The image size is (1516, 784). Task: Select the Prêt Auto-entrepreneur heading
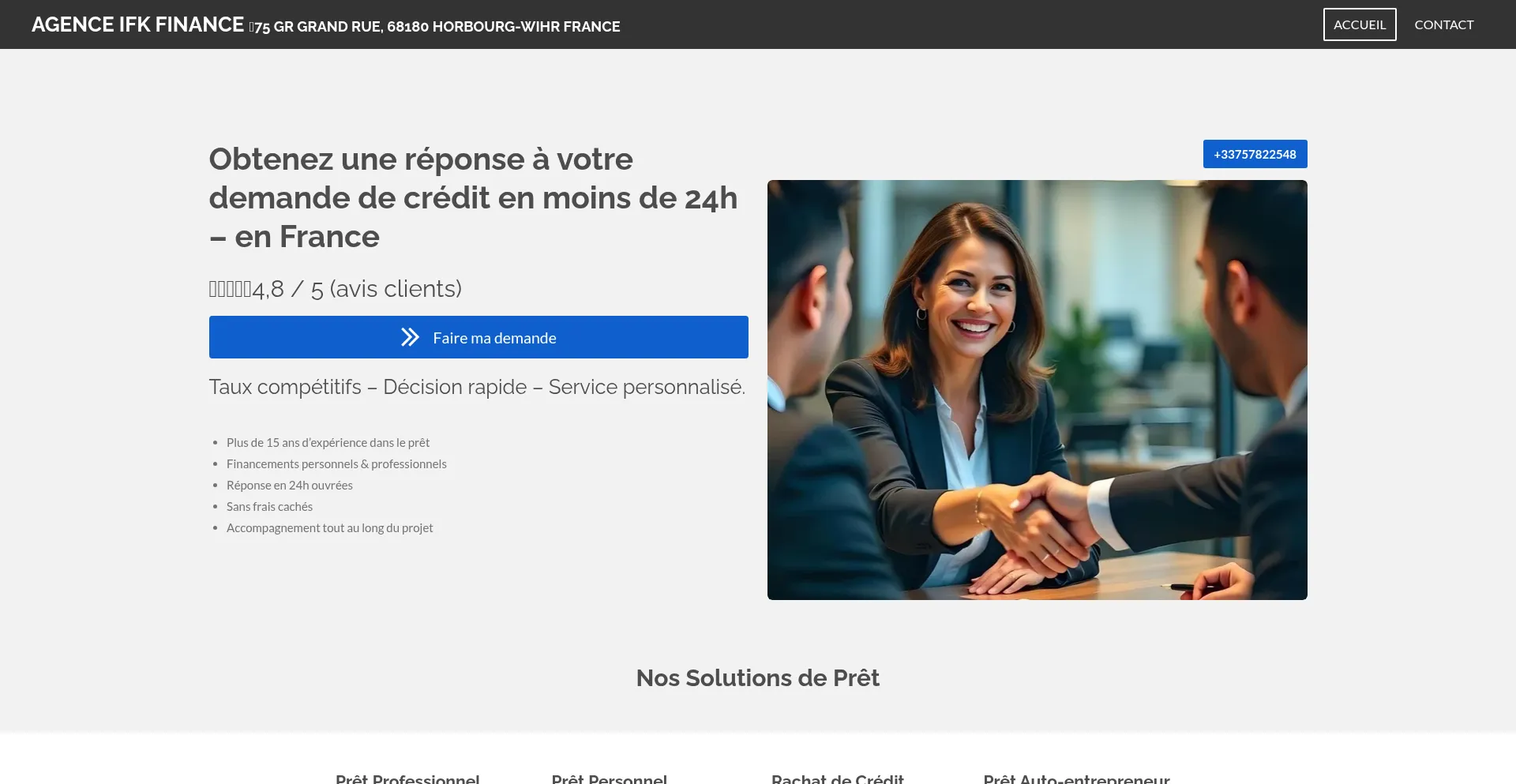(x=1076, y=778)
